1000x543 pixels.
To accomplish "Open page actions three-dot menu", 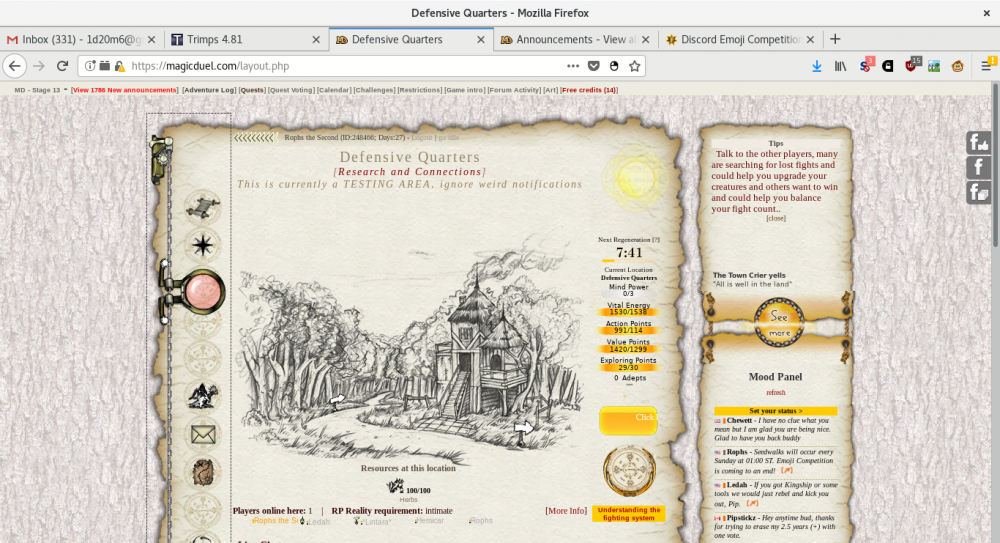I will 573,66.
